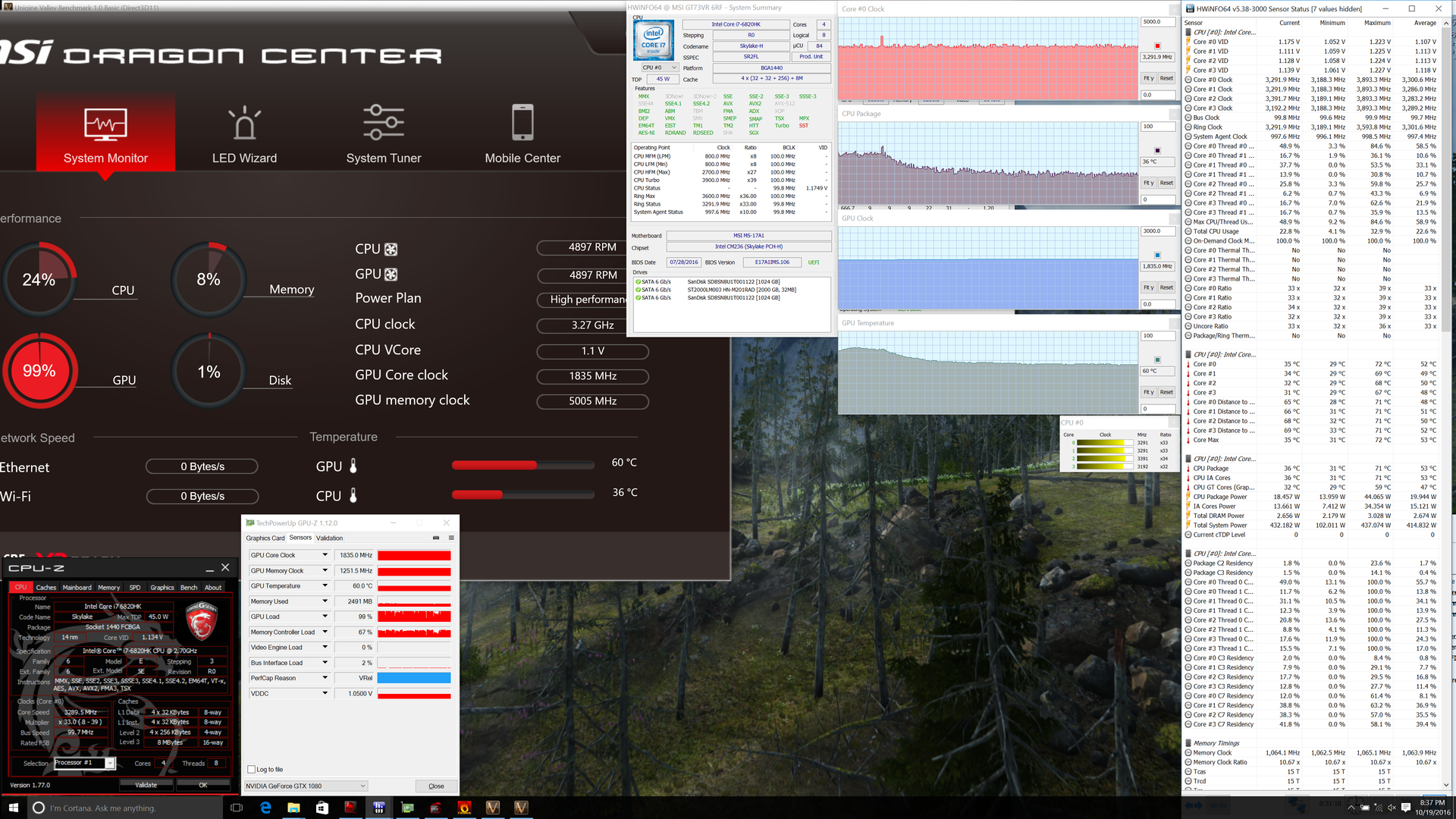Image resolution: width=1456 pixels, height=819 pixels.
Task: Launch Microsoft Edge from the taskbar
Action: click(x=265, y=808)
